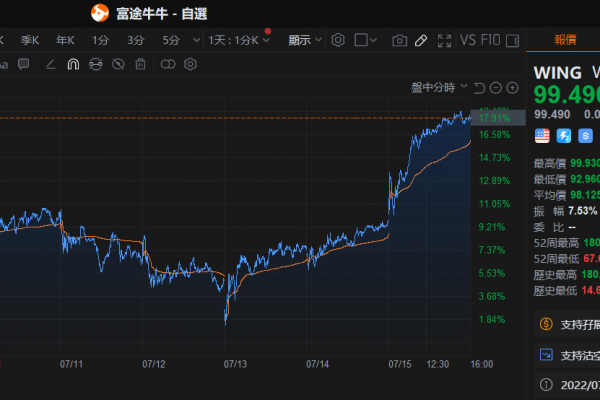Switch to the 5分 timeframe tab
The height and width of the screenshot is (400, 600).
[x=171, y=40]
